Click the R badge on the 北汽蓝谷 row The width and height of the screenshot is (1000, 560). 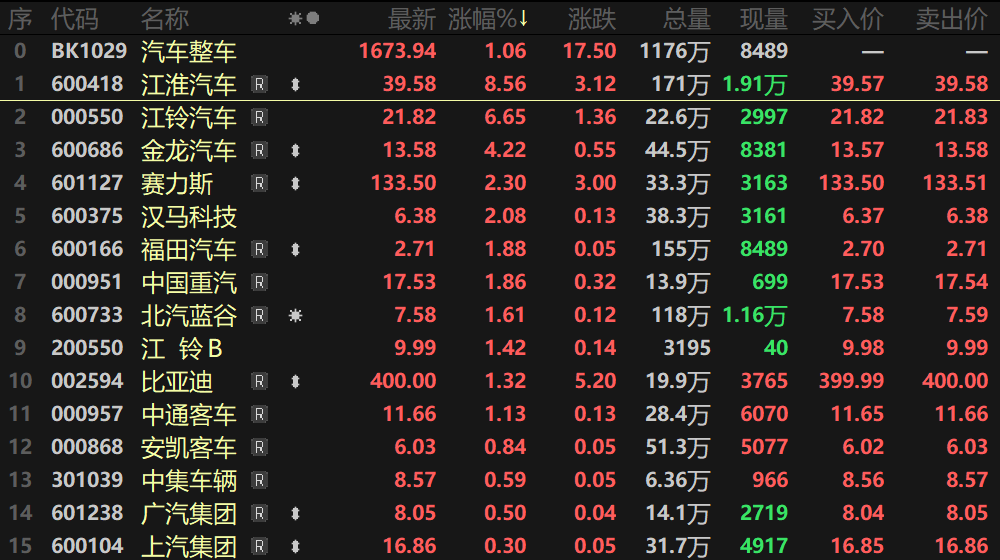tap(260, 316)
